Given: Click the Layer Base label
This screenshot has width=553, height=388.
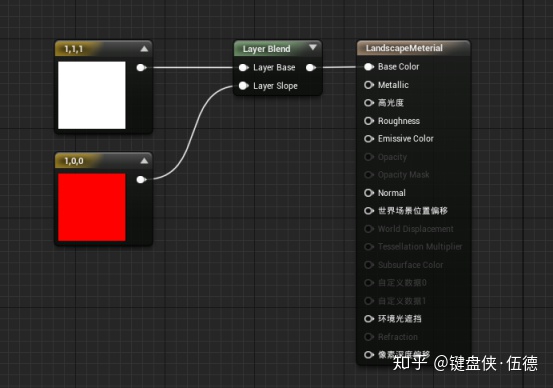Looking at the screenshot, I should (x=274, y=67).
